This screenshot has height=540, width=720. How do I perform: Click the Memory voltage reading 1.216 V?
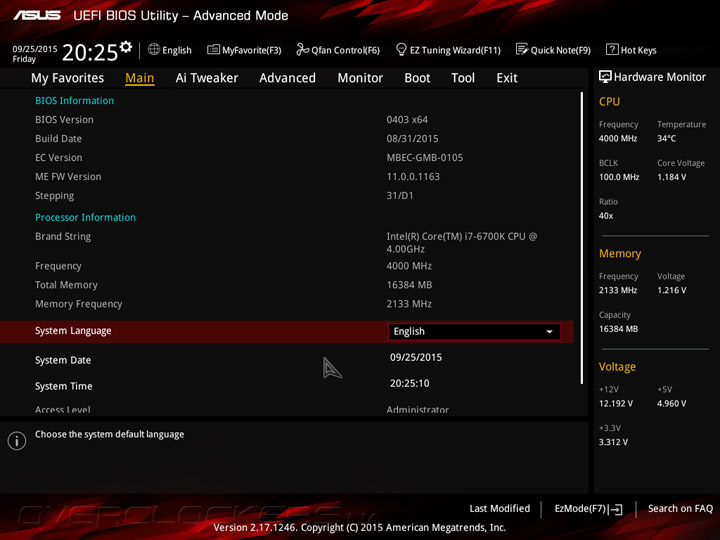(x=671, y=290)
